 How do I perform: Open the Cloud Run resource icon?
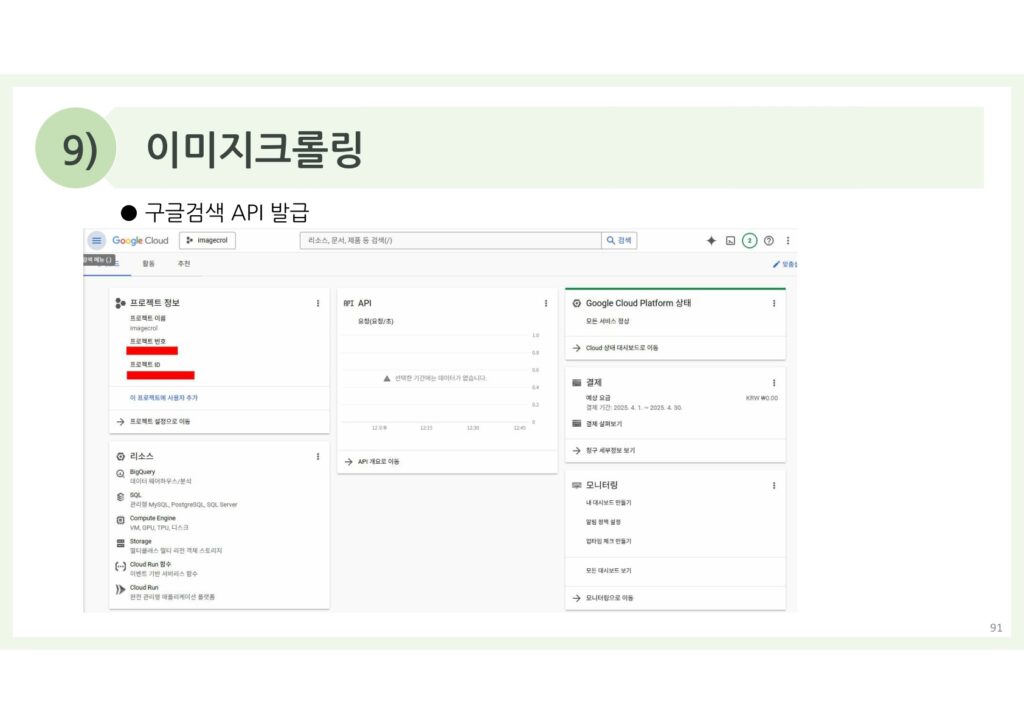click(x=120, y=590)
